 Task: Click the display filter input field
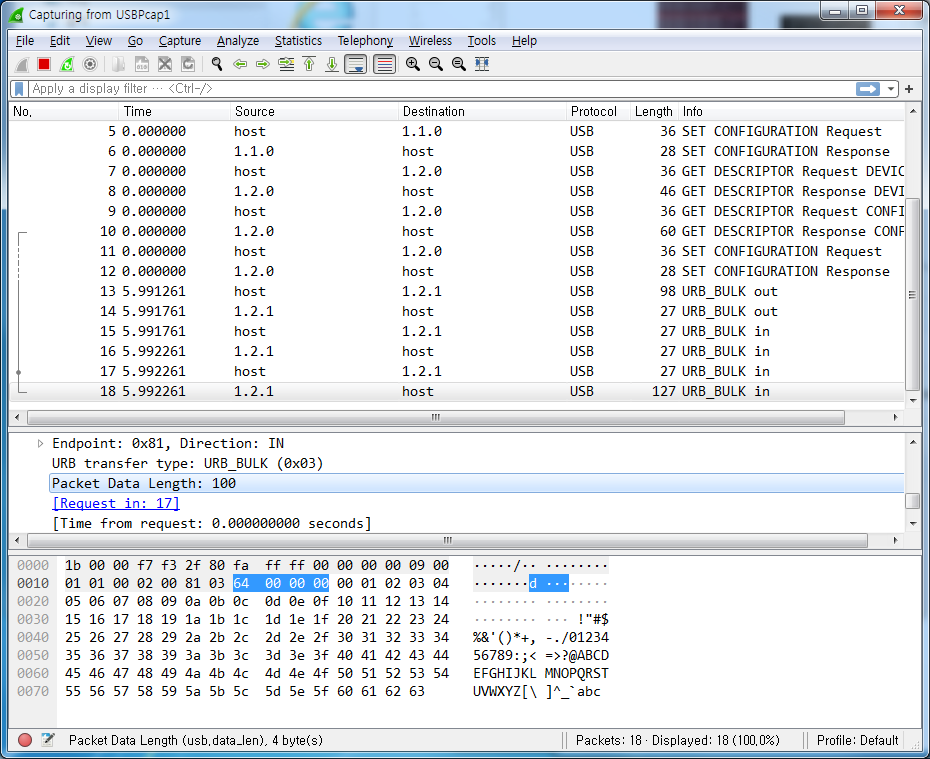[x=442, y=89]
